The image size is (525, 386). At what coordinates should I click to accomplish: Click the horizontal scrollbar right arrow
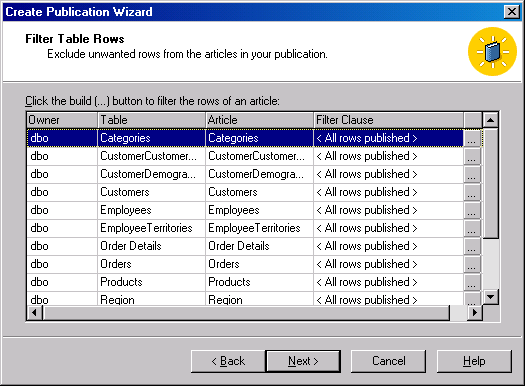coord(474,313)
